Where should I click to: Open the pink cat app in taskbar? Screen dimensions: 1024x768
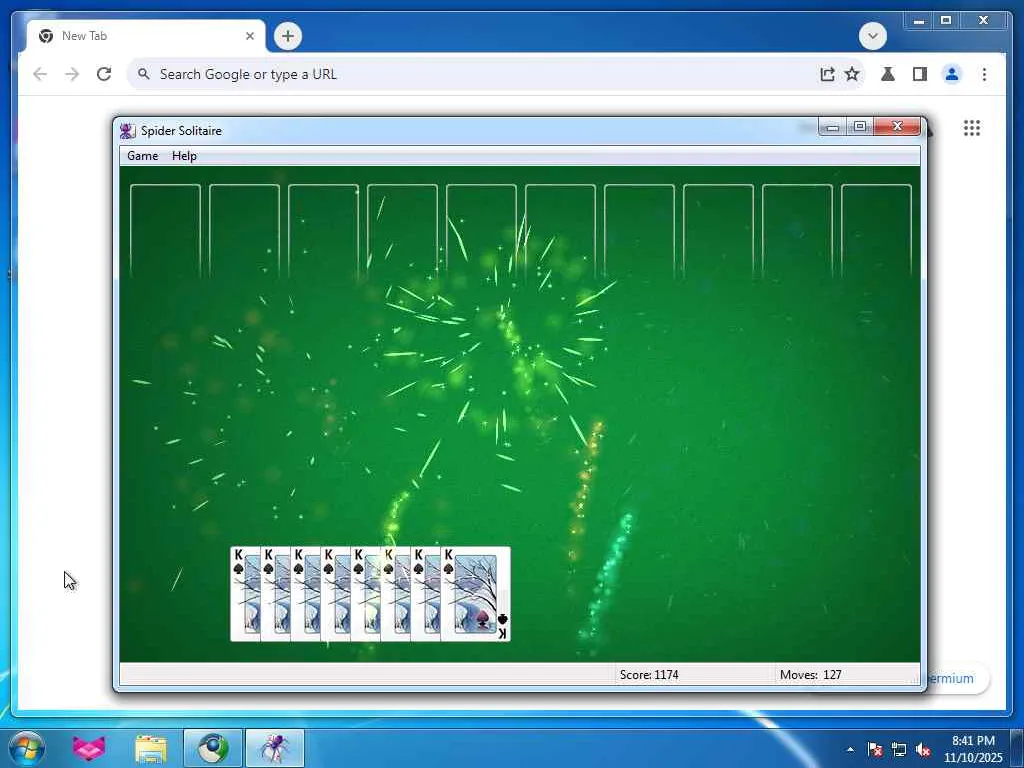(x=88, y=748)
